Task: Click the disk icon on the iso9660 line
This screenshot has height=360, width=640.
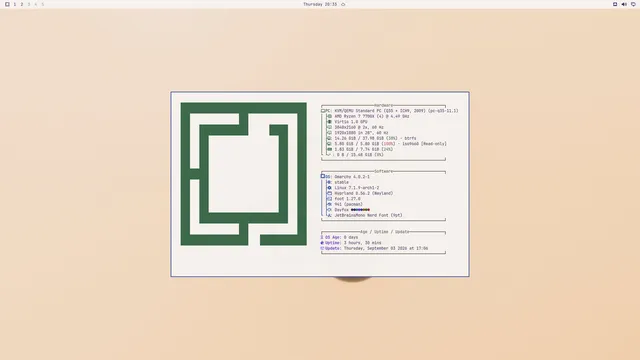Action: click(x=329, y=144)
